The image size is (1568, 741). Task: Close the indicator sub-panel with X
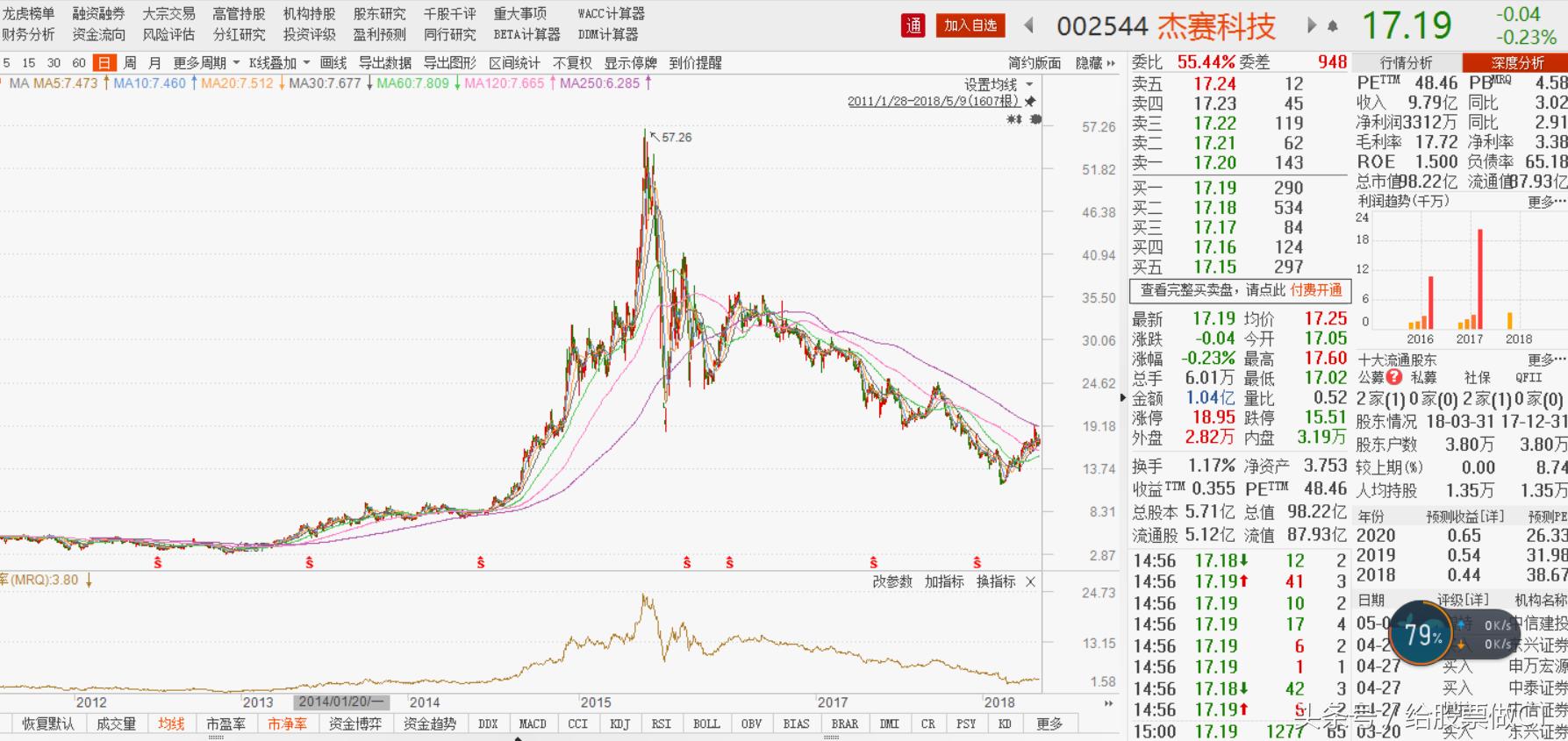point(1031,581)
